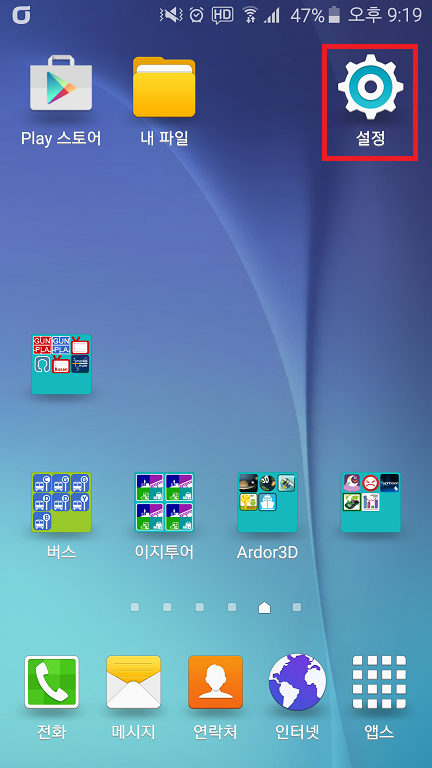Launch the 전화 phone app
Screen dimensions: 432x768
point(51,682)
